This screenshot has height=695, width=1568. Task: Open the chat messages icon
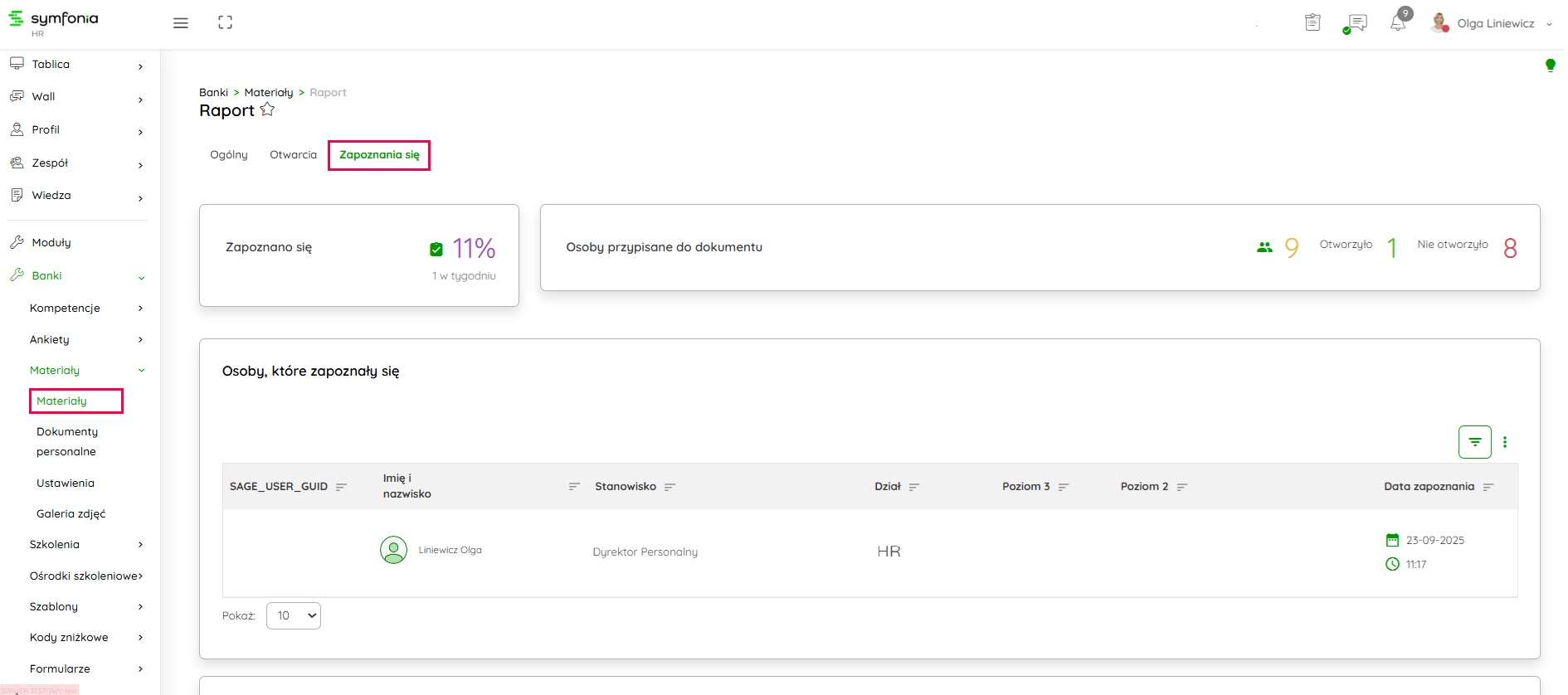tap(1356, 23)
